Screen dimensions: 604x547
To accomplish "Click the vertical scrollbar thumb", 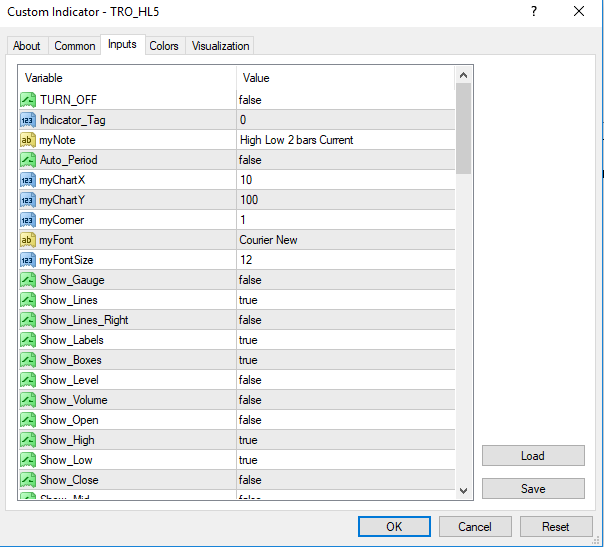I will 463,129.
